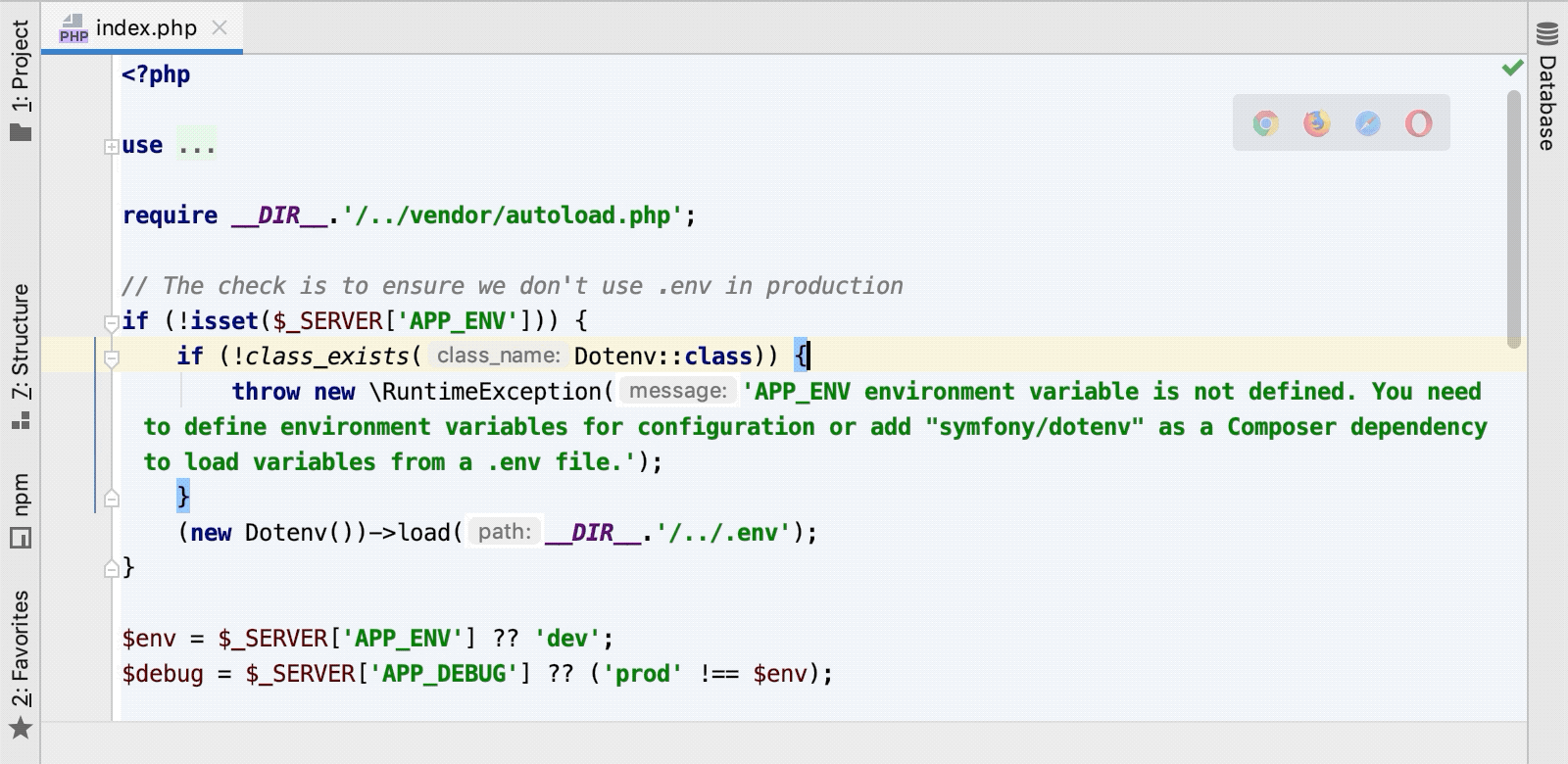This screenshot has height=764, width=1568.
Task: Click the green inspection checkmark icon
Action: (1513, 68)
